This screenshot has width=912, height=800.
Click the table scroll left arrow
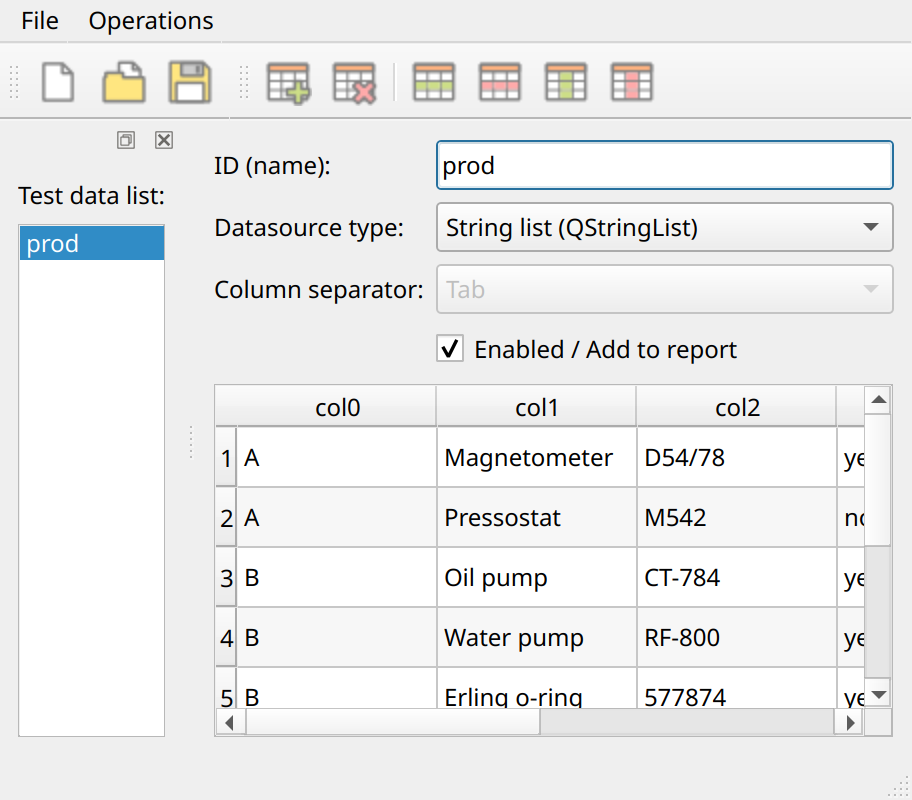tap(230, 723)
